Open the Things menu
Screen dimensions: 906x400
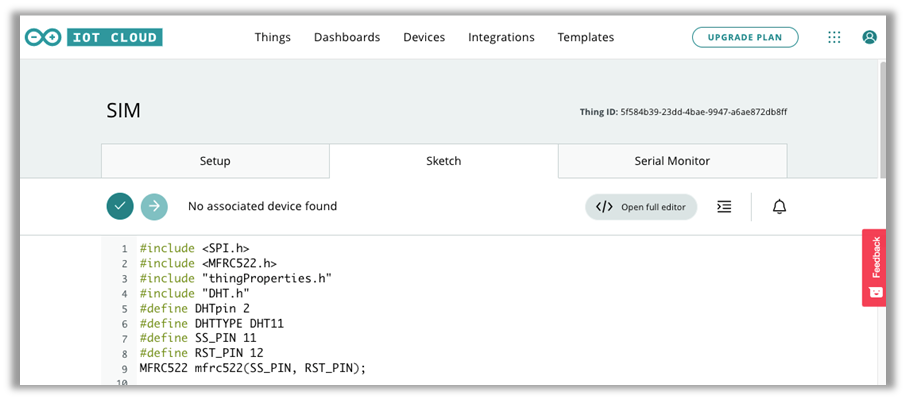[272, 37]
